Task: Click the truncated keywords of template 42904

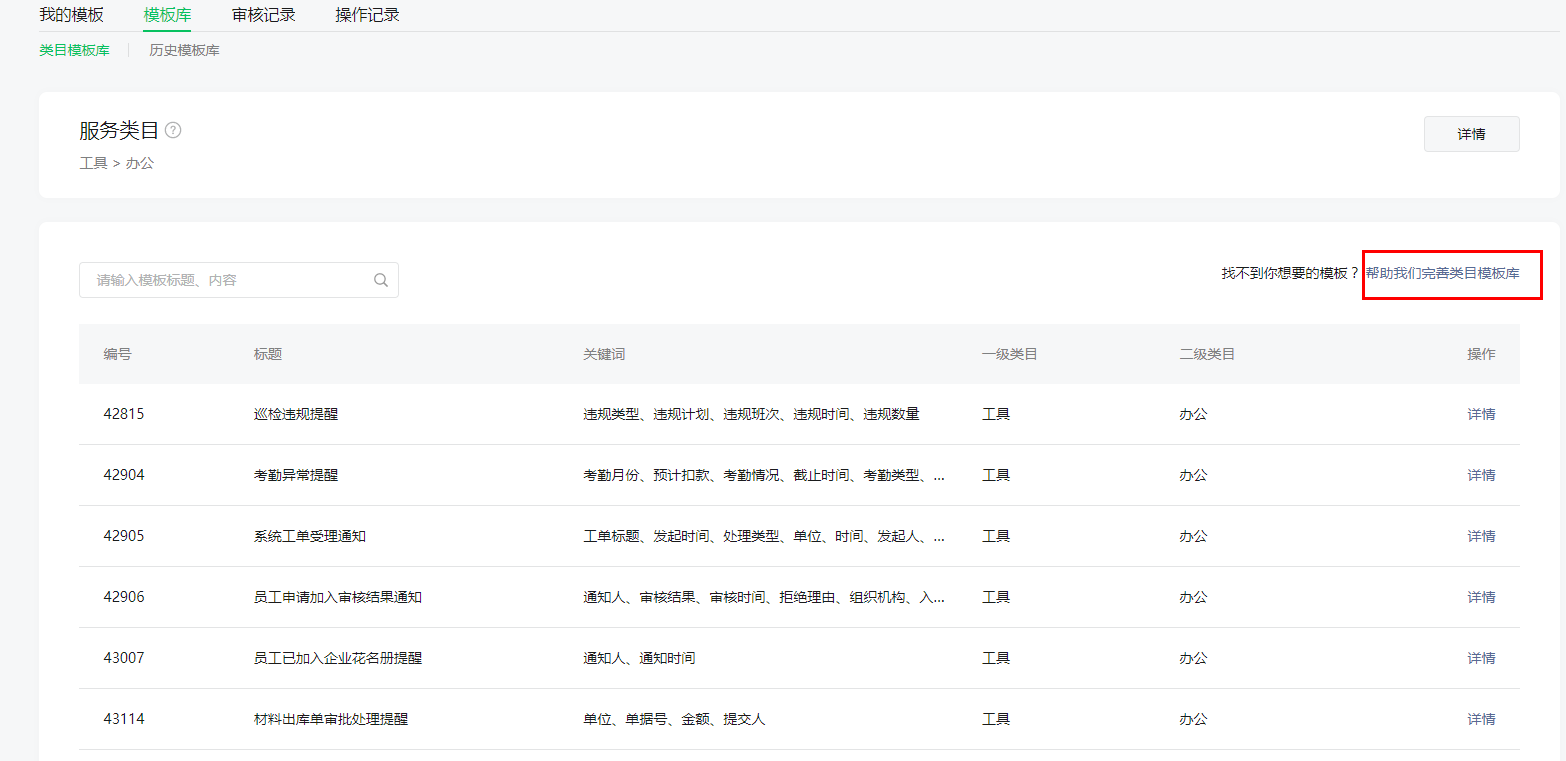Action: coord(764,475)
